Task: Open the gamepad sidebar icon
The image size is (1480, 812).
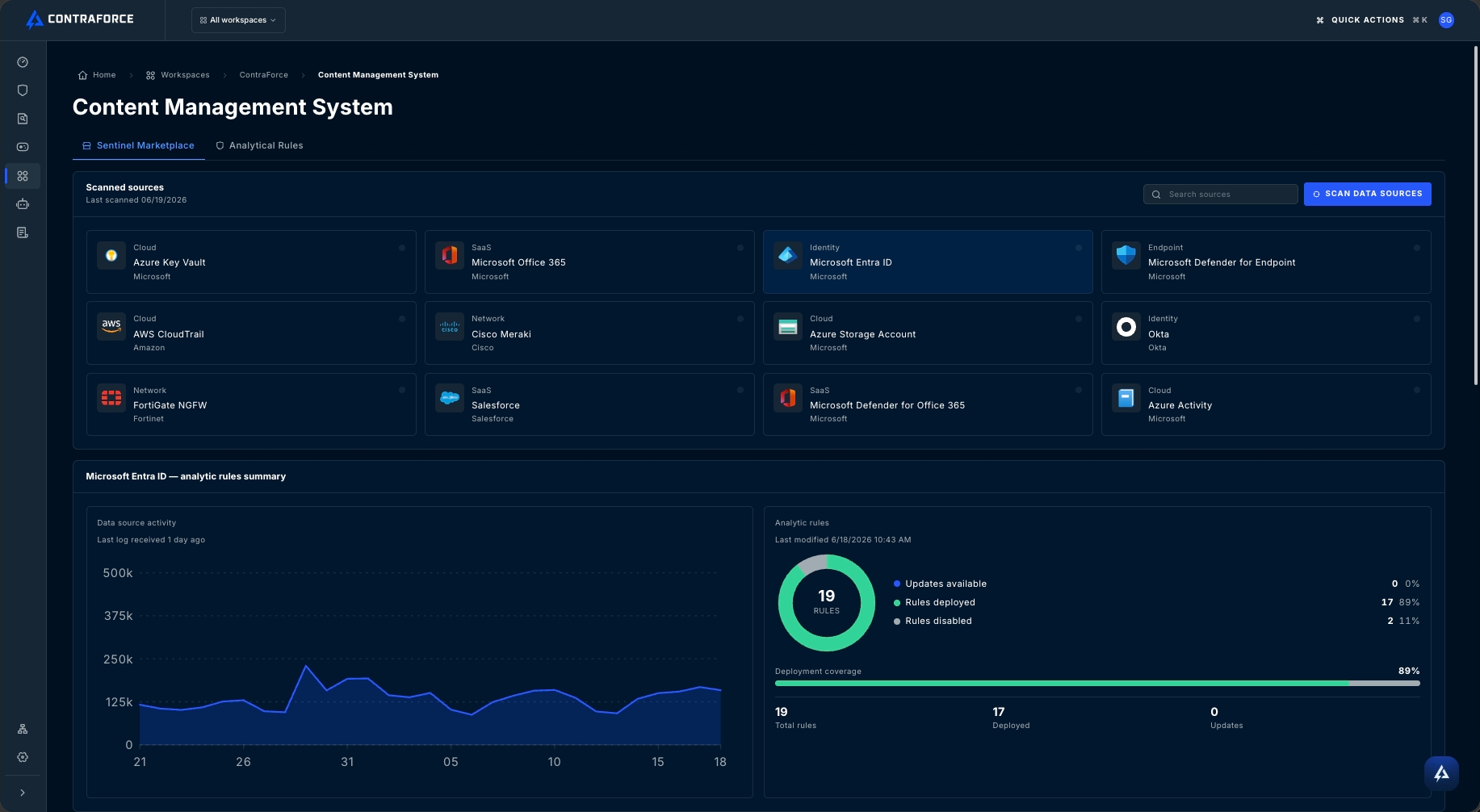Action: pos(23,147)
